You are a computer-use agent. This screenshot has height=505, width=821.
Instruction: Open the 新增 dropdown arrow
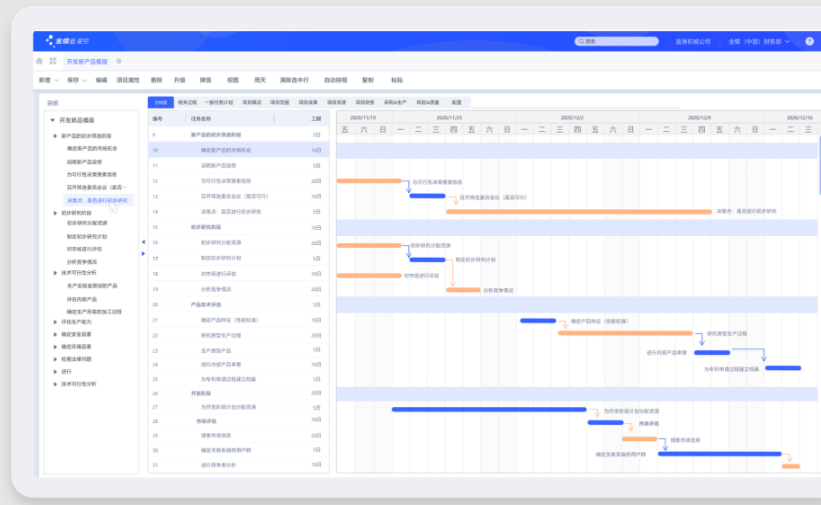click(x=57, y=80)
